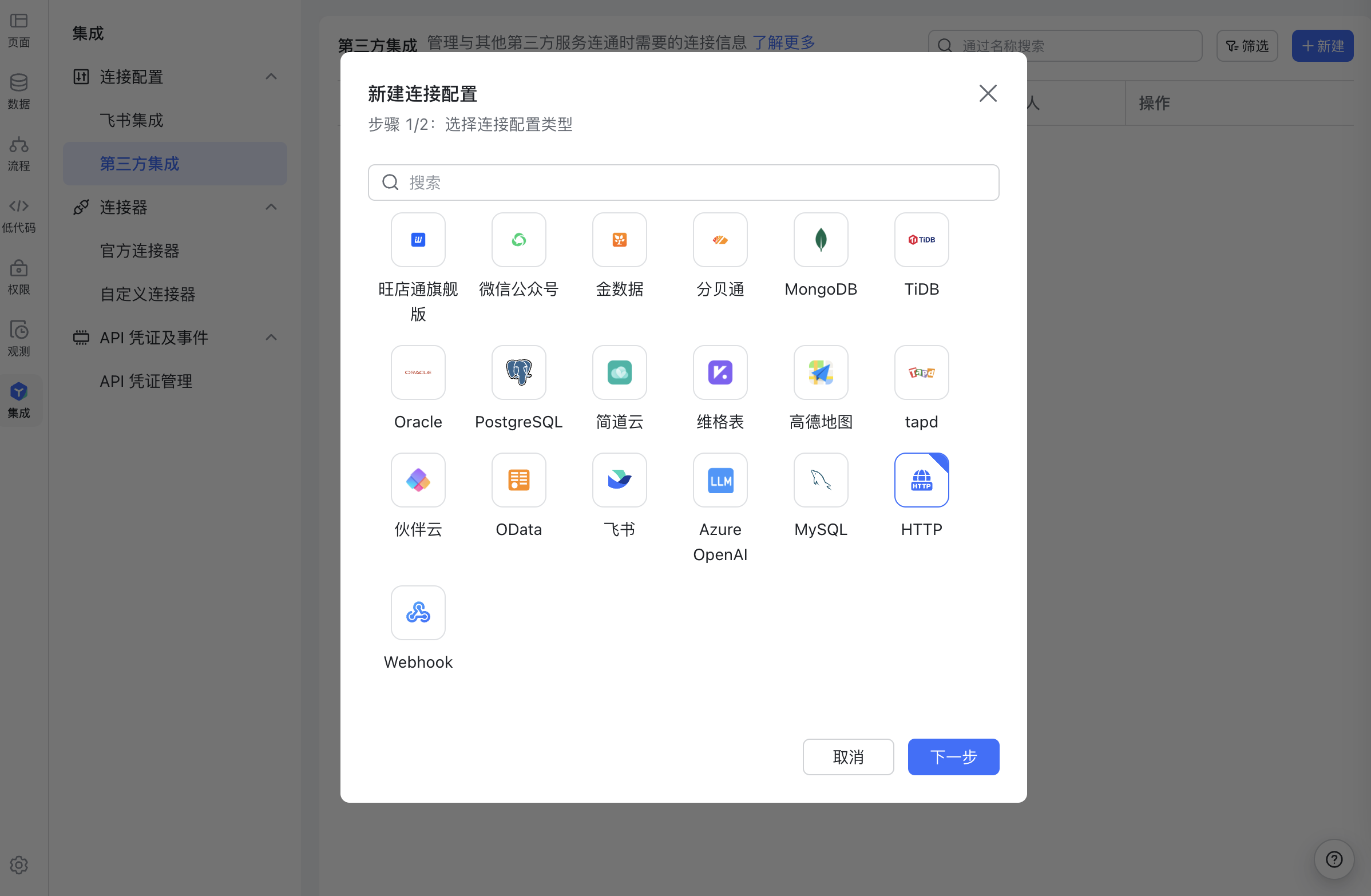Open the 集成 section in sidebar
The image size is (1371, 896).
pos(19,401)
